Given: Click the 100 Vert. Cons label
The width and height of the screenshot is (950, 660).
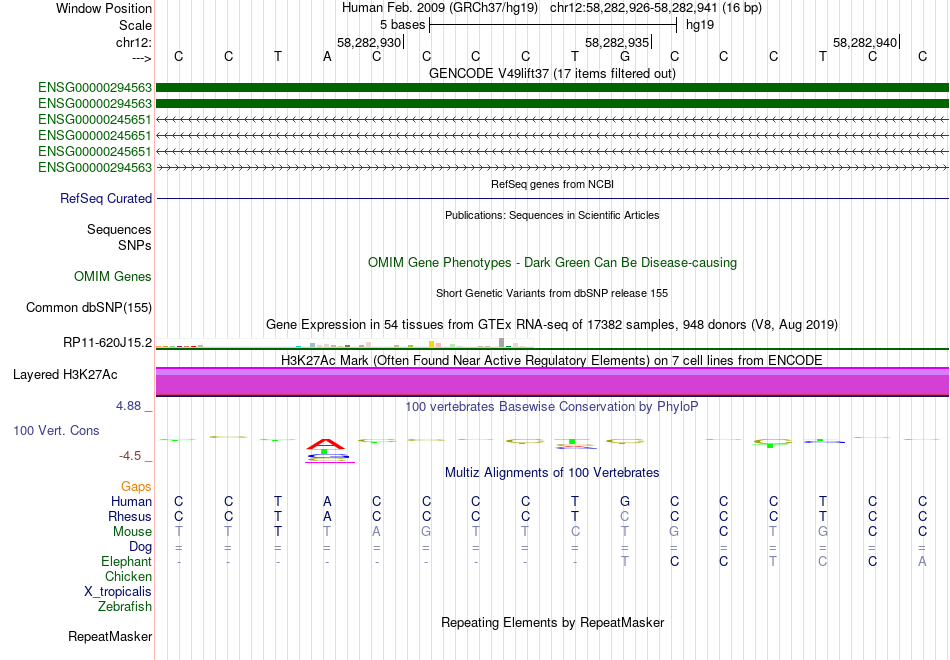Looking at the screenshot, I should point(56,430).
